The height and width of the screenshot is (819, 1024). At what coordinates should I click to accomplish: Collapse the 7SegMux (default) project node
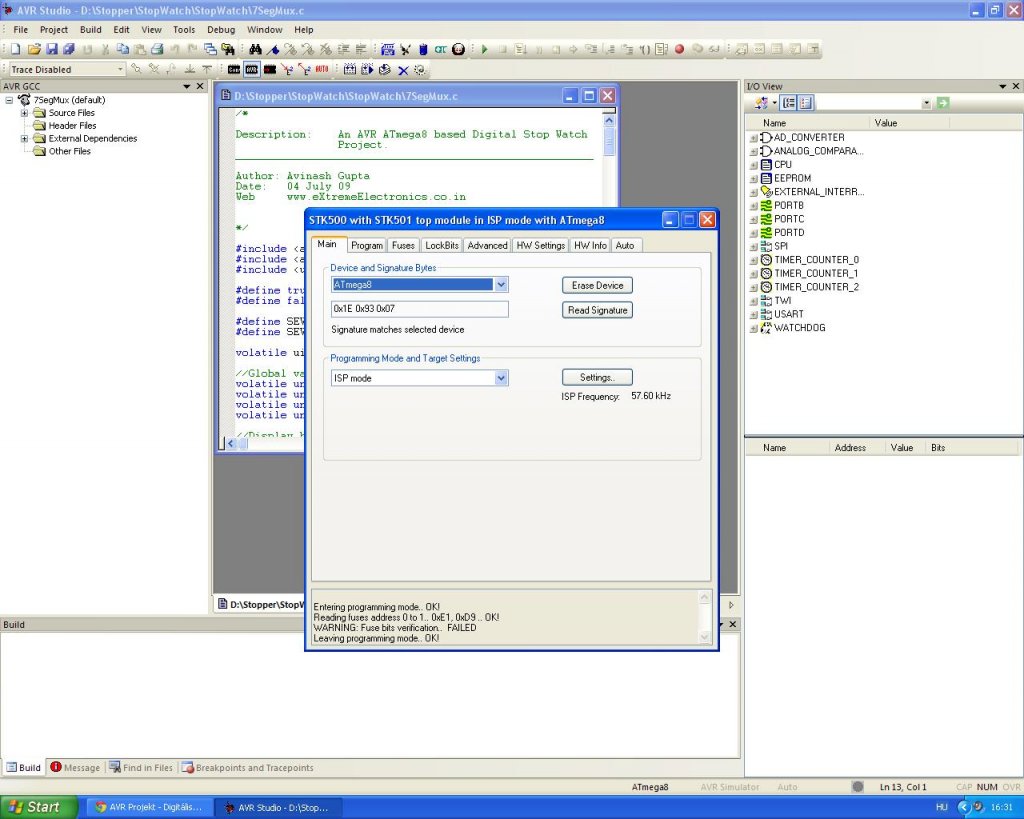[x=9, y=100]
